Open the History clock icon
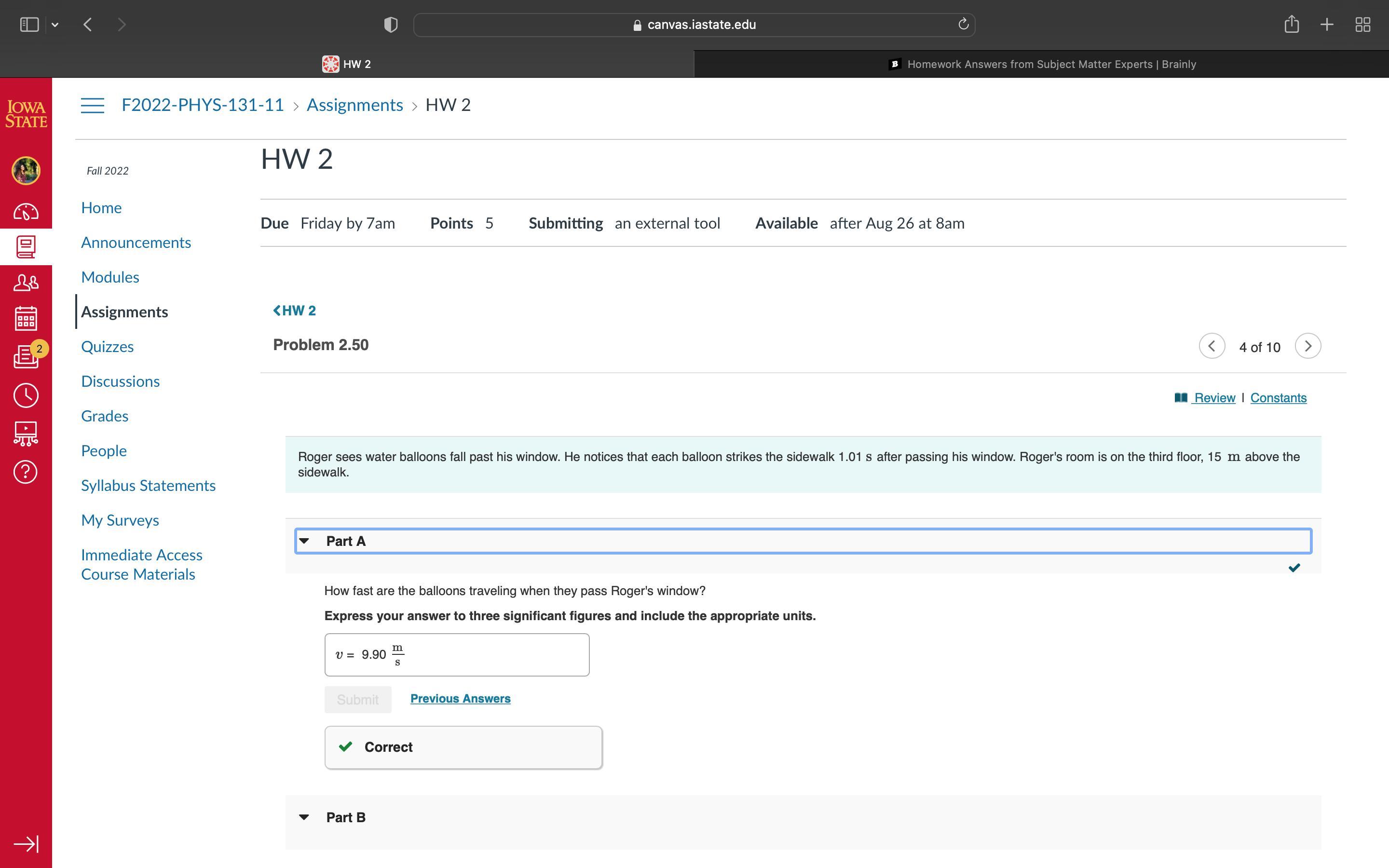Image resolution: width=1389 pixels, height=868 pixels. click(26, 395)
